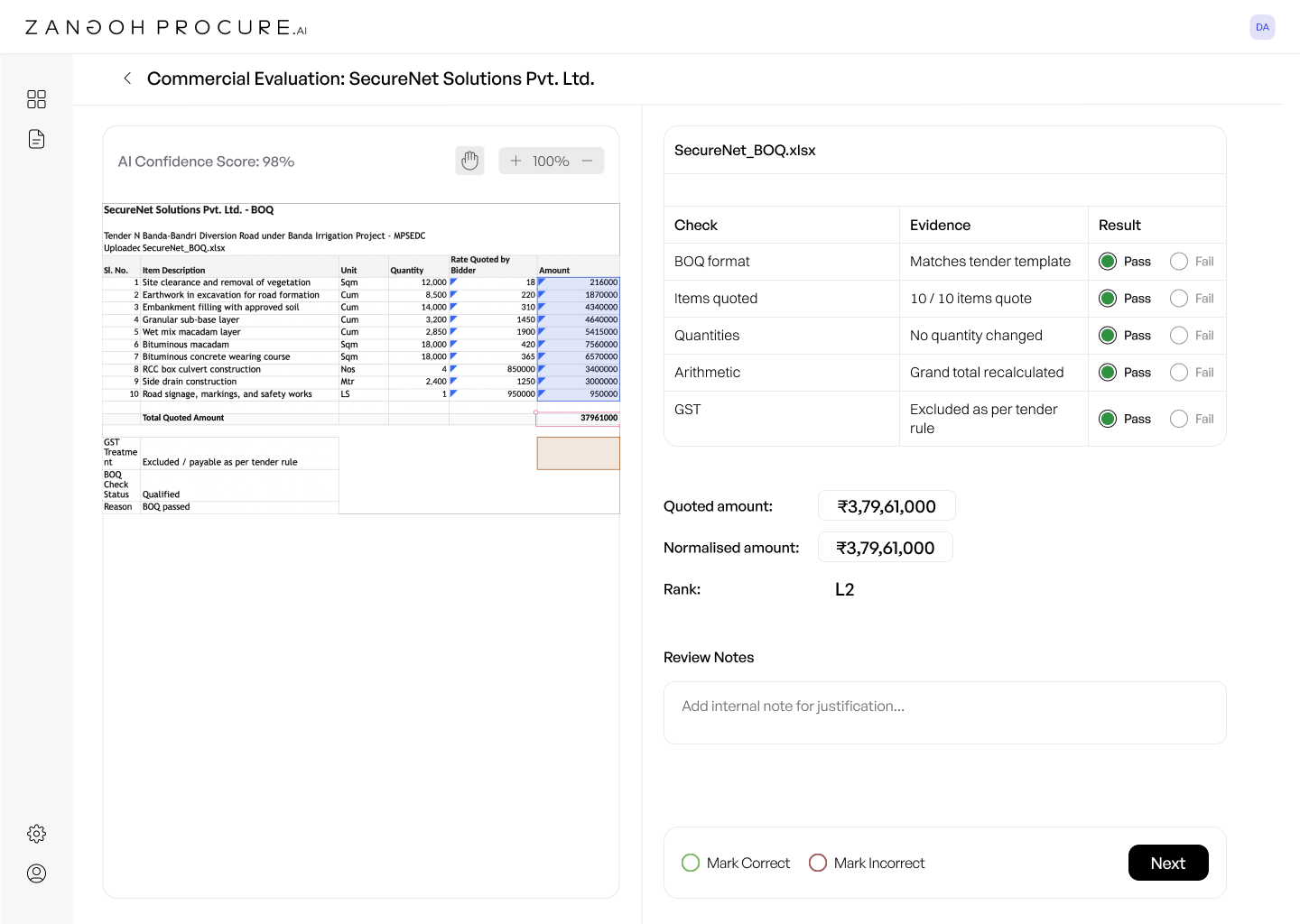This screenshot has width=1300, height=924.
Task: Click the Next button
Action: [x=1168, y=863]
